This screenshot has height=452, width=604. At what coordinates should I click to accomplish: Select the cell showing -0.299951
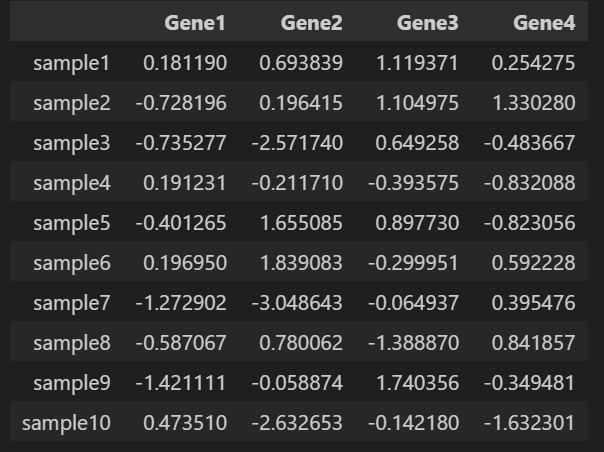pyautogui.click(x=413, y=263)
